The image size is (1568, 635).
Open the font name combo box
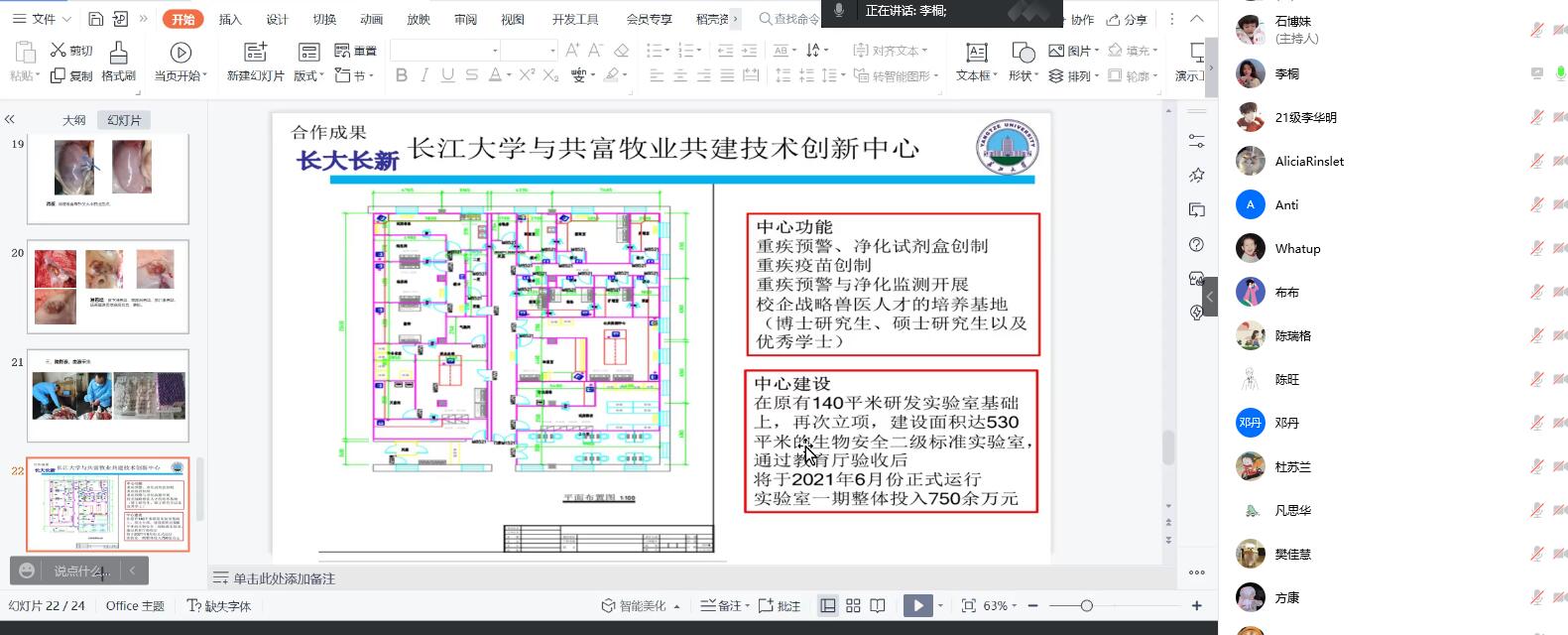click(x=444, y=51)
